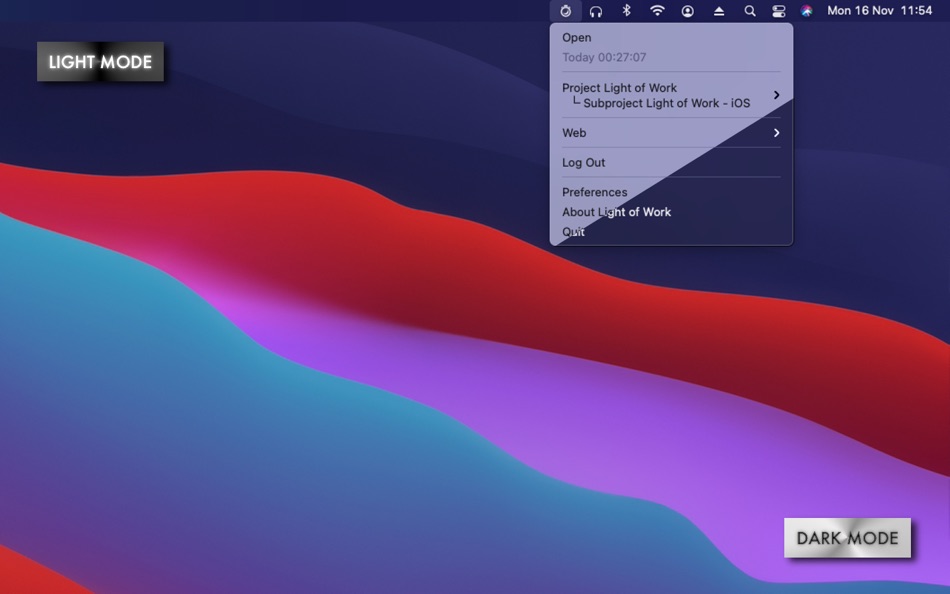Expand the Web submenu chevron
This screenshot has height=594, width=950.
coord(776,133)
